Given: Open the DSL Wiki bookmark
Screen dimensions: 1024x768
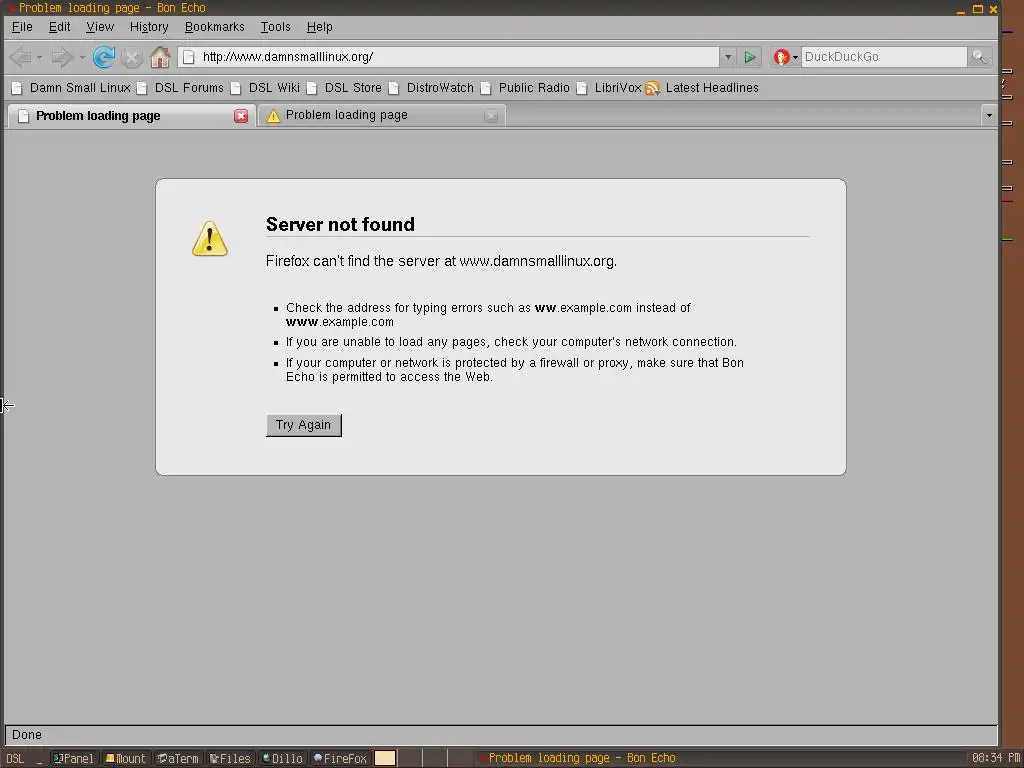Looking at the screenshot, I should coord(265,88).
